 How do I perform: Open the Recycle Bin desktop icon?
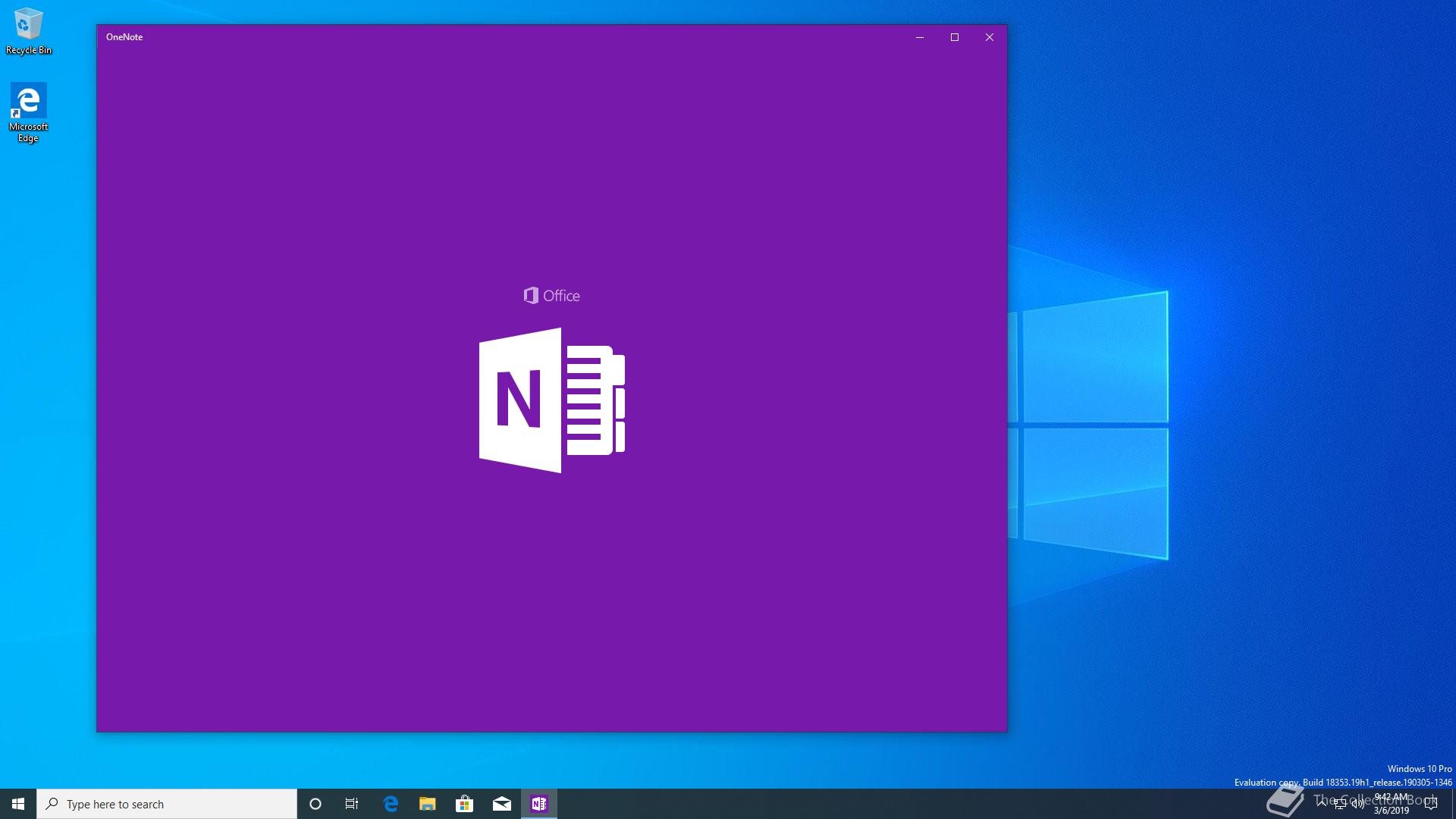(28, 31)
